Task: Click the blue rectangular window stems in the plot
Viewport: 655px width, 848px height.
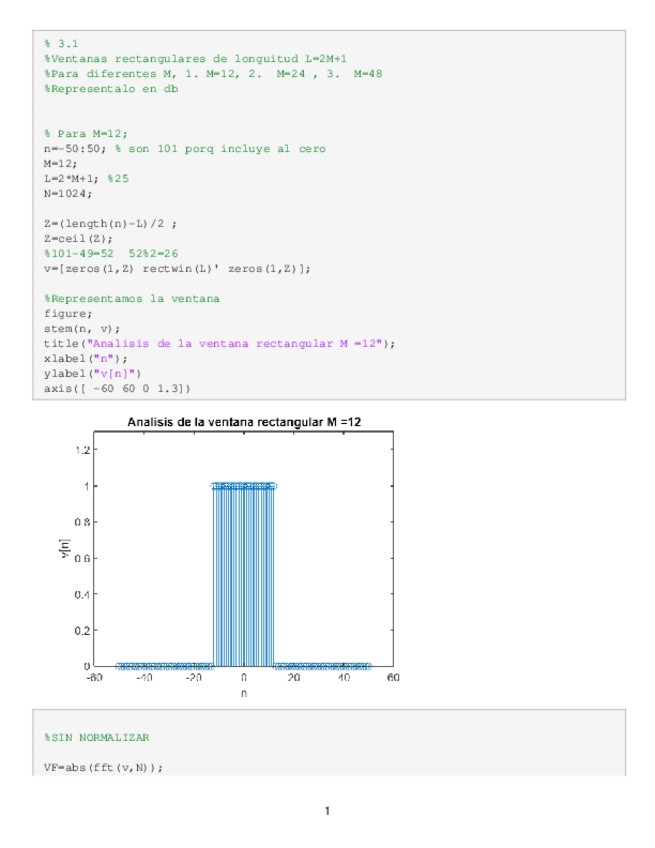Action: [244, 570]
